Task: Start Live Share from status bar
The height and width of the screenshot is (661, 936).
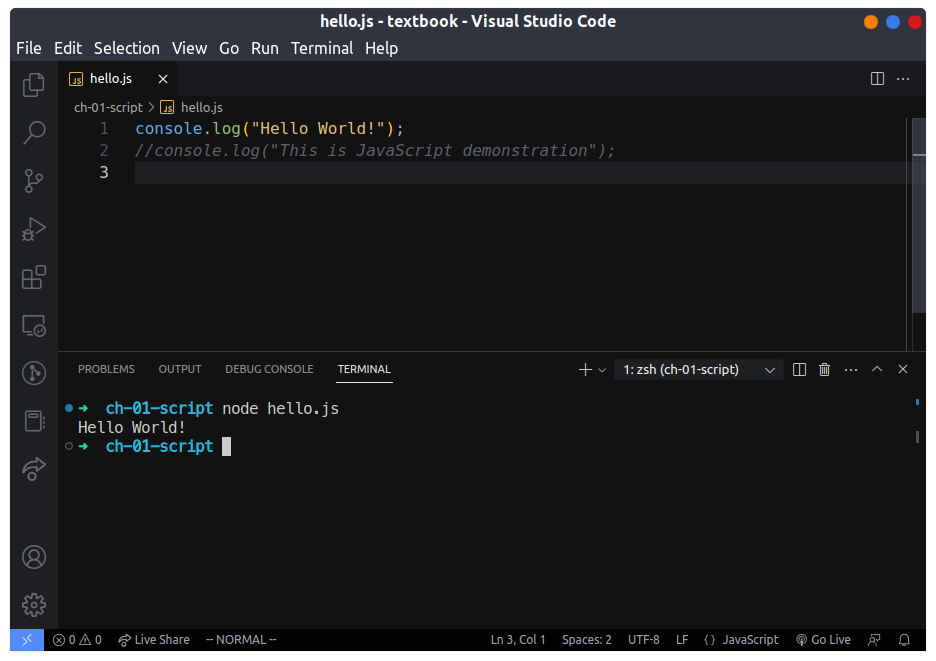Action: coord(154,640)
